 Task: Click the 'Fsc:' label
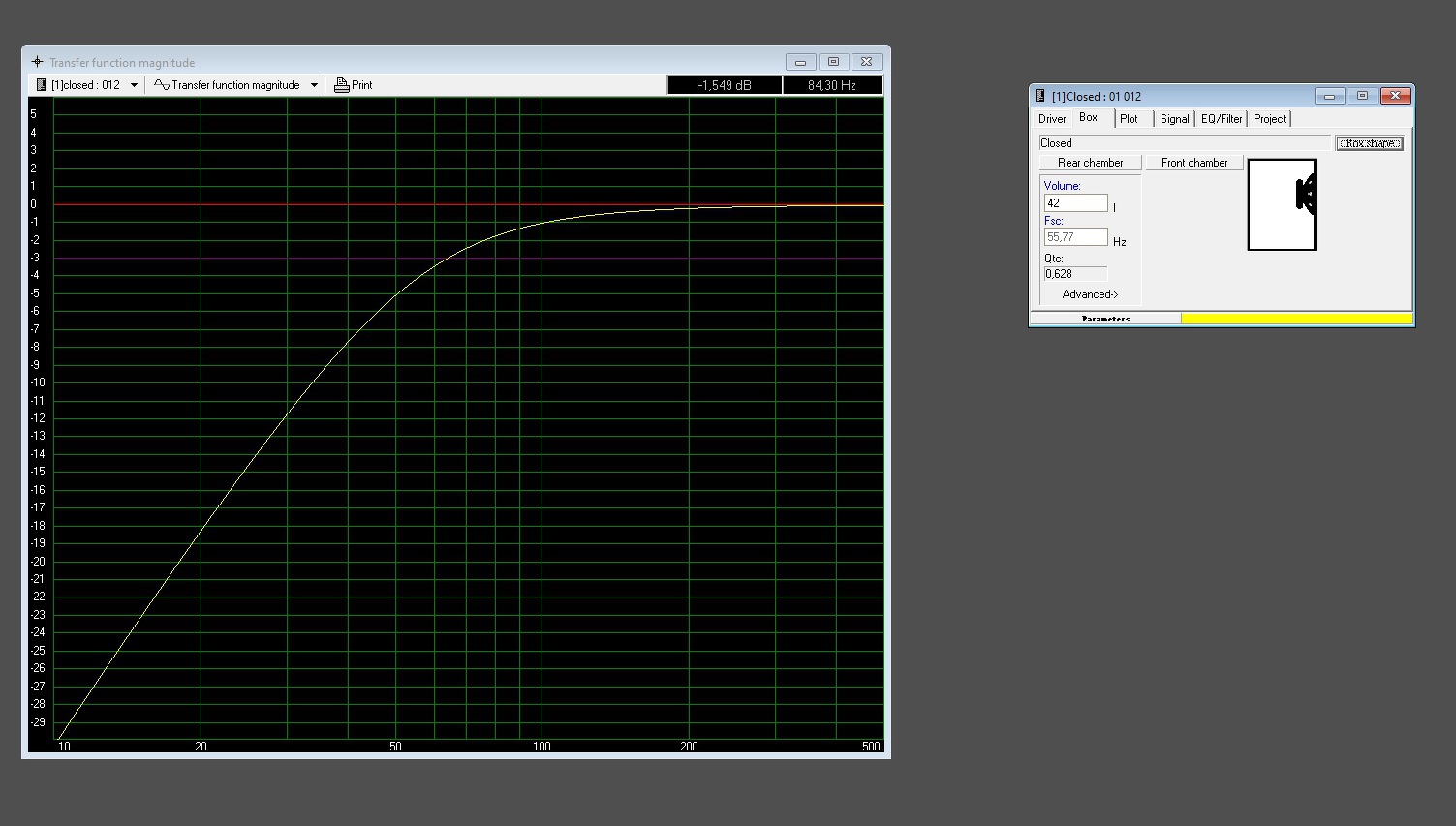(x=1054, y=221)
